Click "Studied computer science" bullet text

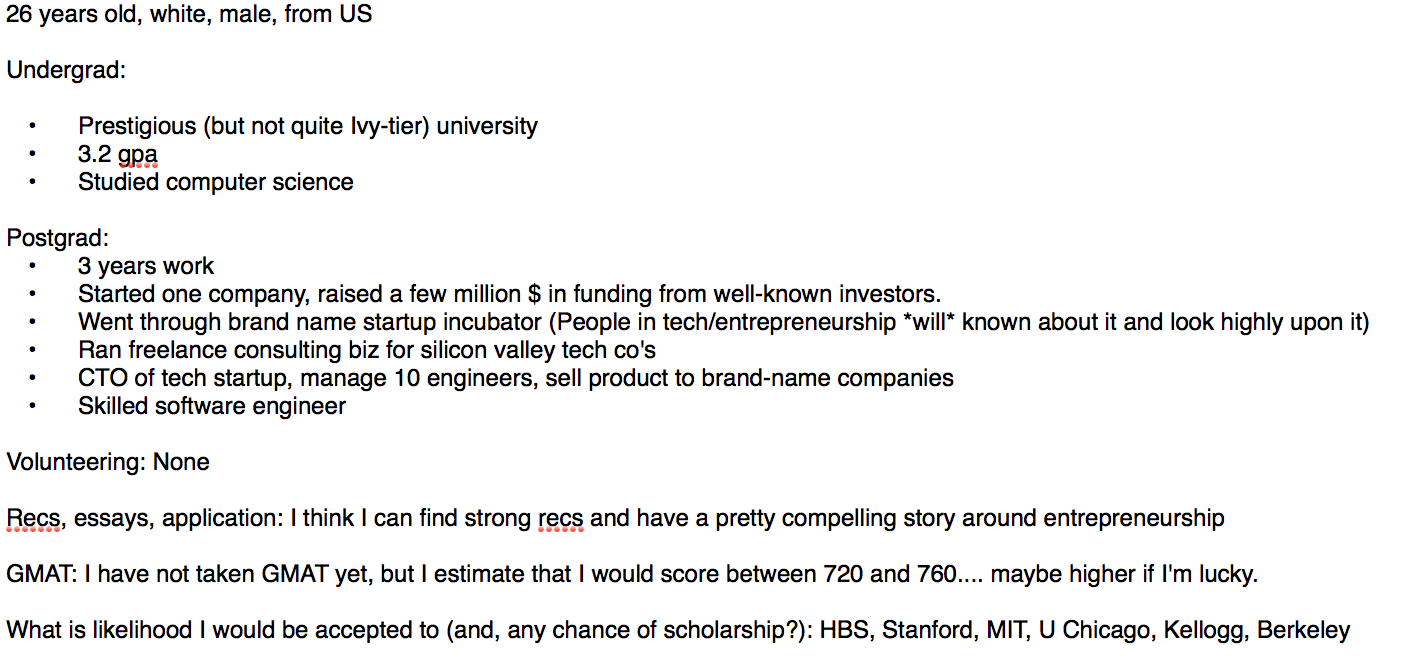pyautogui.click(x=215, y=182)
